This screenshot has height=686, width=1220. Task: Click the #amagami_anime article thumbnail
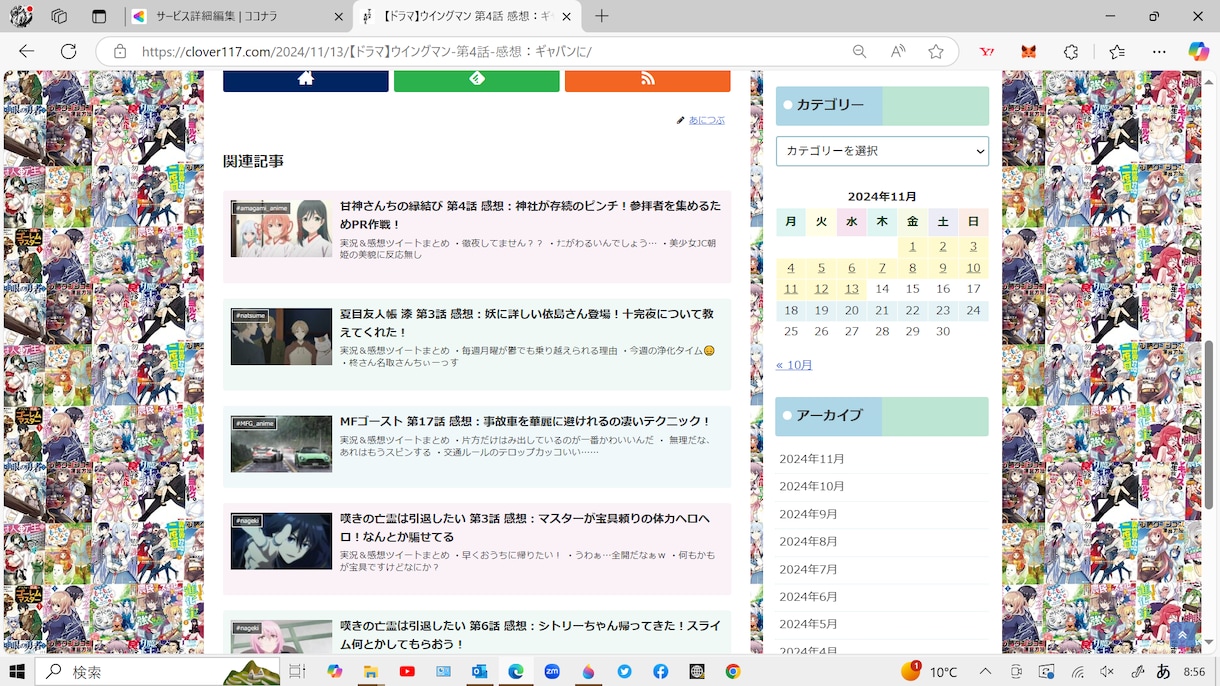[282, 228]
